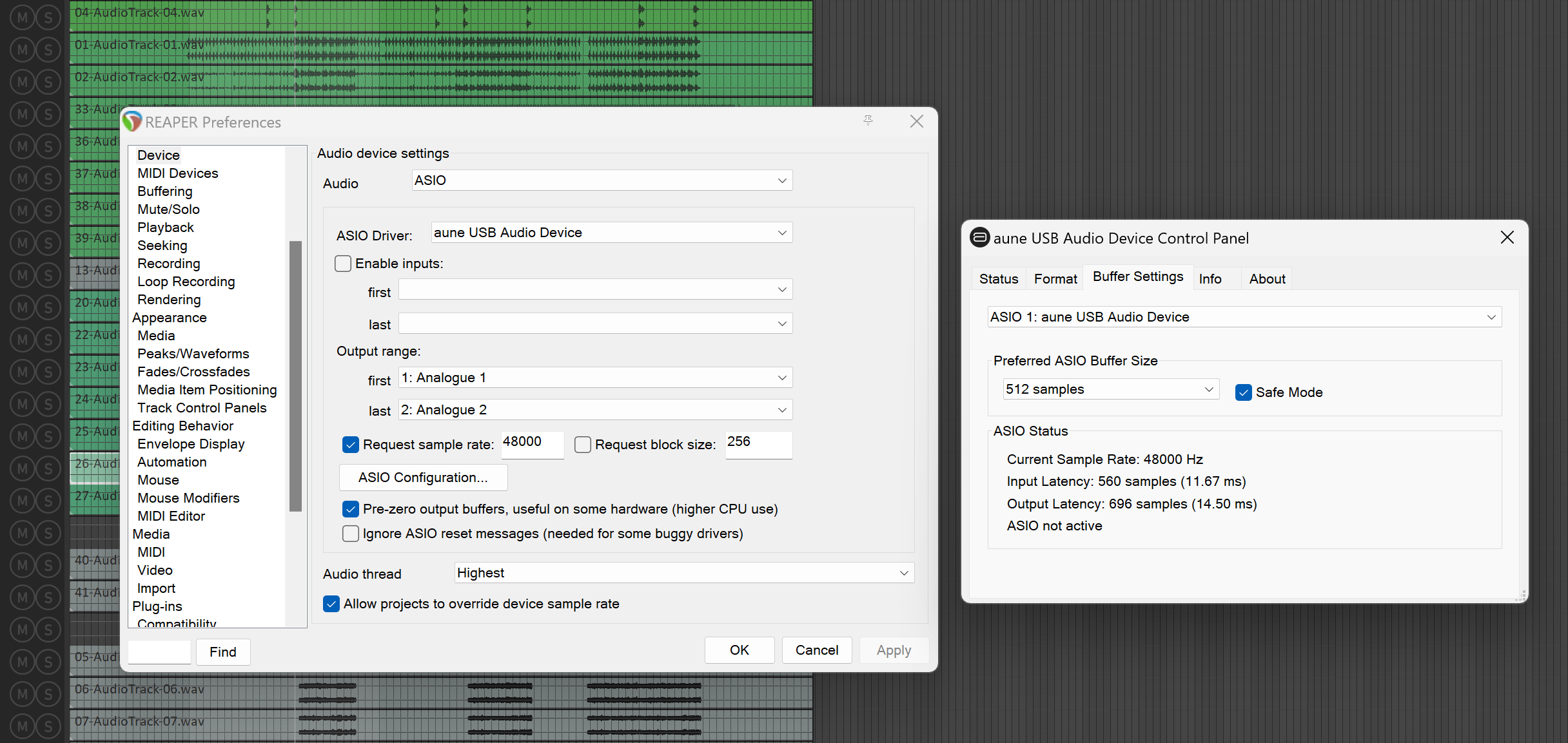Click the ASIO Configuration button
This screenshot has width=1568, height=743.
click(x=423, y=478)
